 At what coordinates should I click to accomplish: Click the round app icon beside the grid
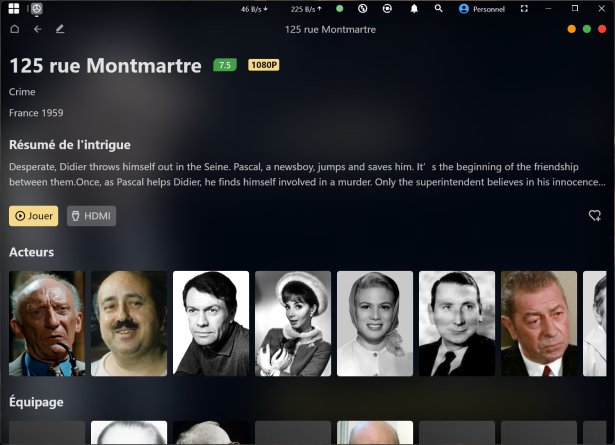click(x=36, y=9)
